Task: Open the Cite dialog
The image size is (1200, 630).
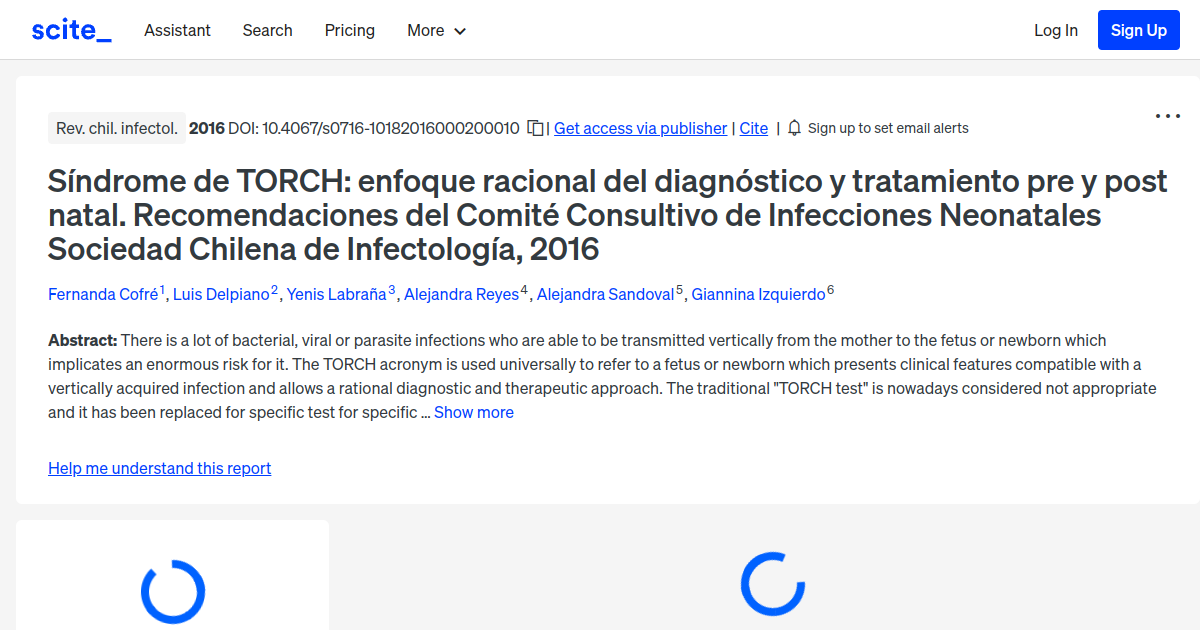Action: coord(753,128)
